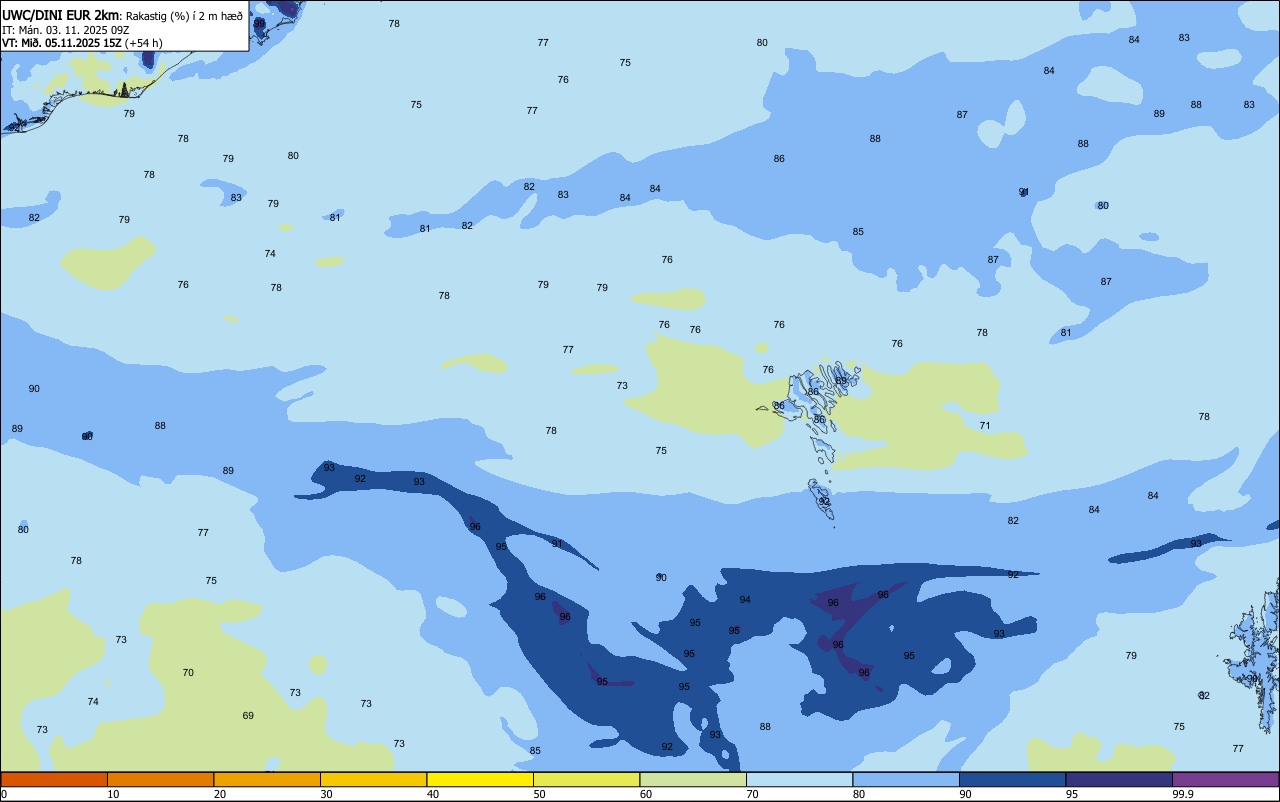Click the 0–10 dark orange legend swatch
The height and width of the screenshot is (802, 1280).
(x=54, y=779)
